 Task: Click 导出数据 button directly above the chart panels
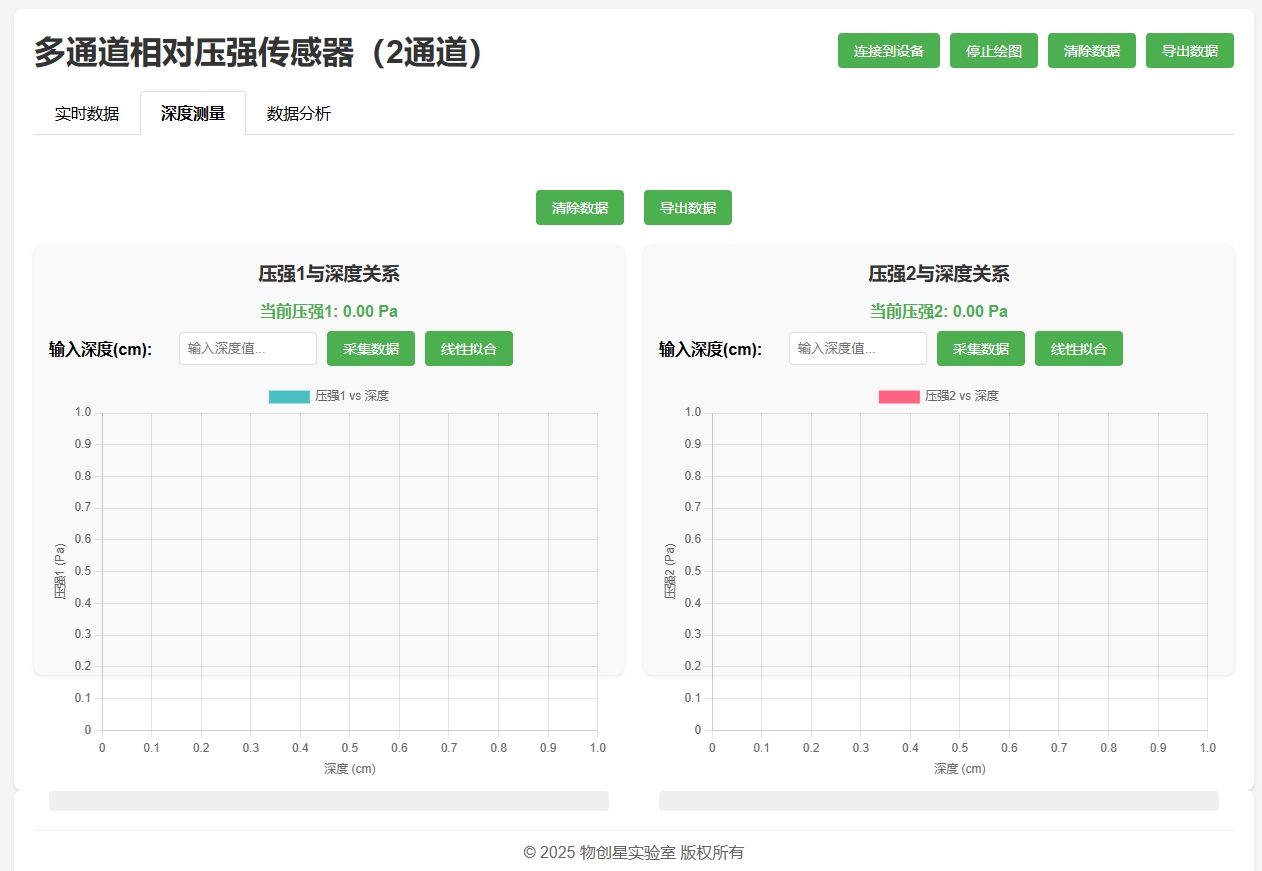click(x=687, y=208)
